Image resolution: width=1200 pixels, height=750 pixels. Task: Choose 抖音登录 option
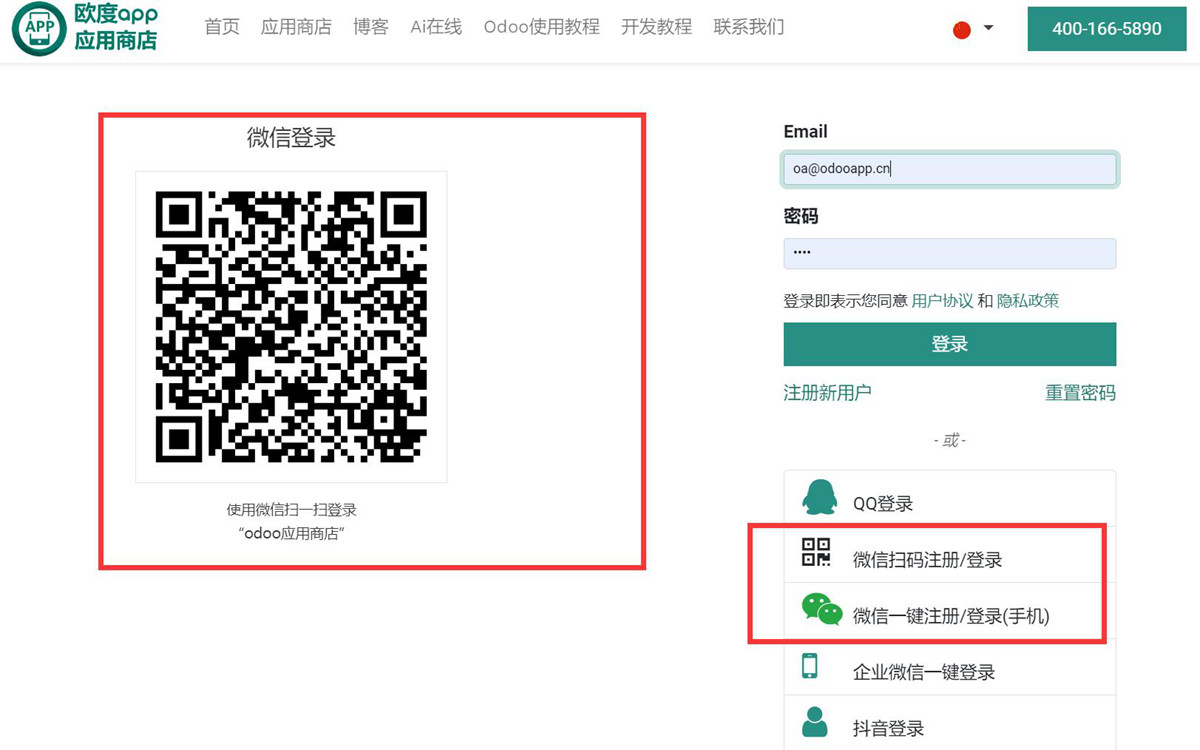(950, 723)
